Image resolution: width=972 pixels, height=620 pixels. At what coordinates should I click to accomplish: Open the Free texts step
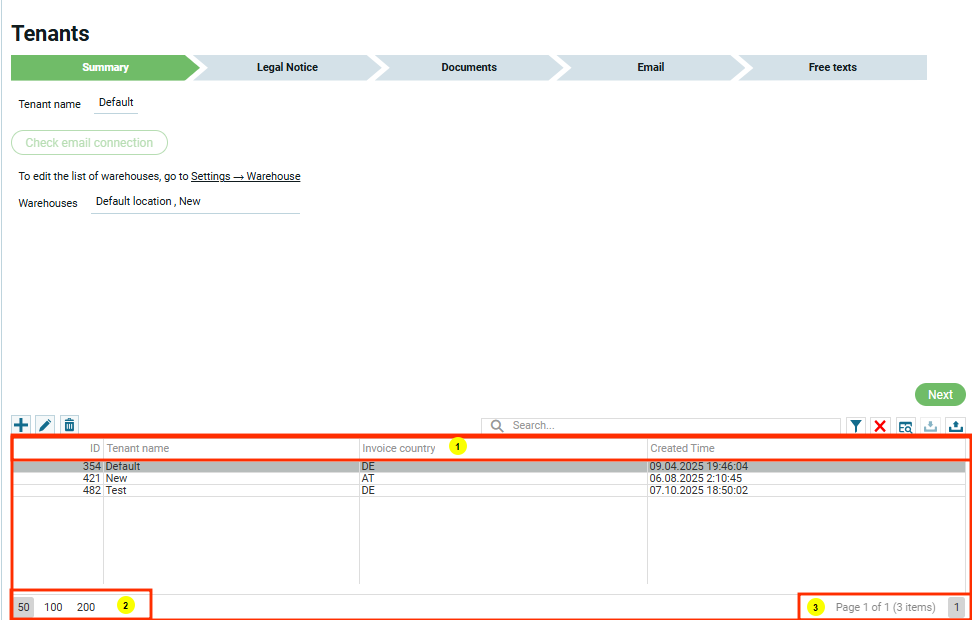(x=832, y=68)
